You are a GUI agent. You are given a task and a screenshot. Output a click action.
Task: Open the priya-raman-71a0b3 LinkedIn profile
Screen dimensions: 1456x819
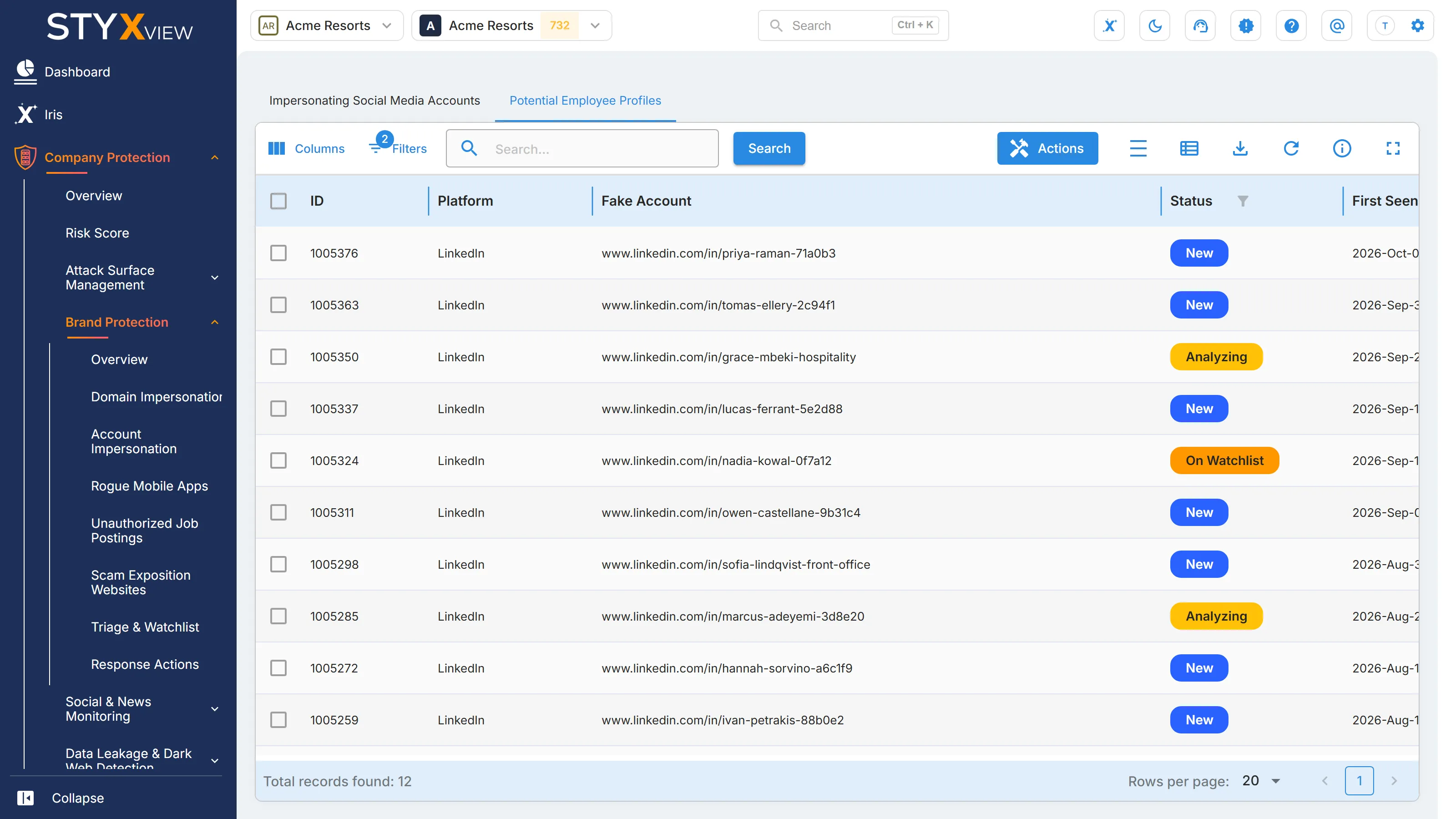tap(718, 253)
